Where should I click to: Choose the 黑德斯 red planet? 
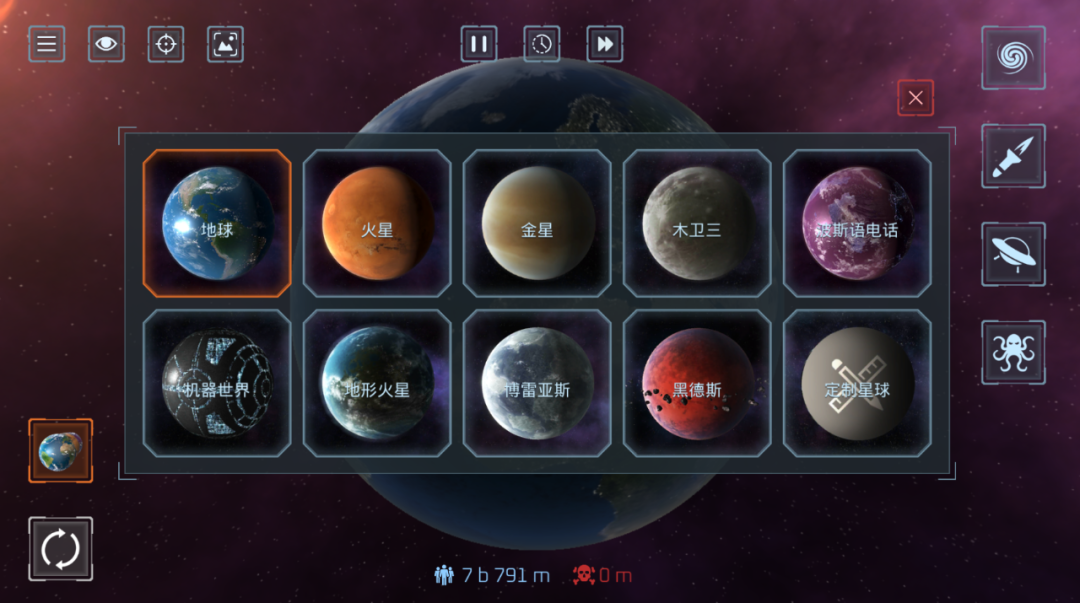(x=697, y=383)
